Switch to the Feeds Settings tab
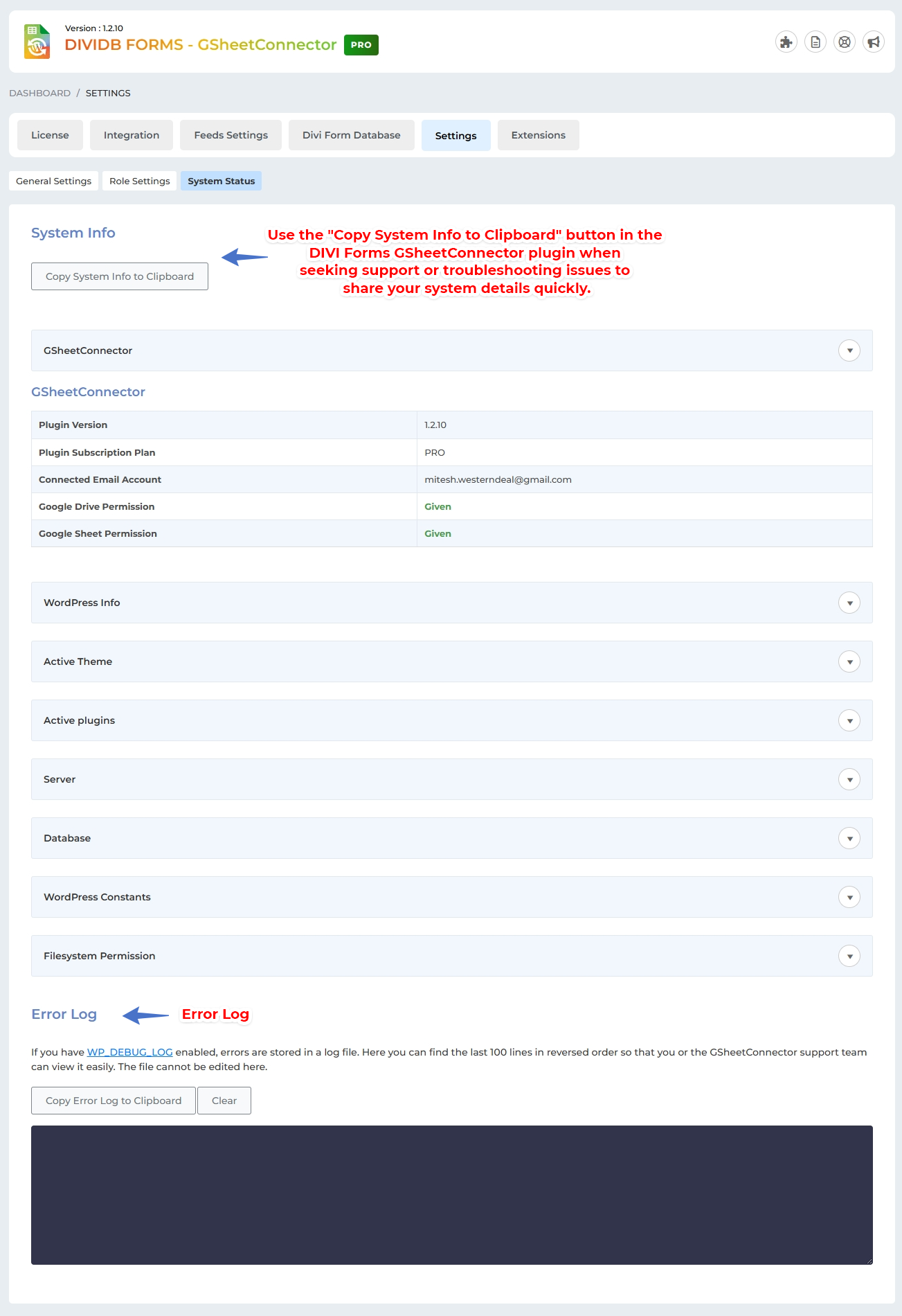Viewport: 902px width, 1316px height. 231,135
